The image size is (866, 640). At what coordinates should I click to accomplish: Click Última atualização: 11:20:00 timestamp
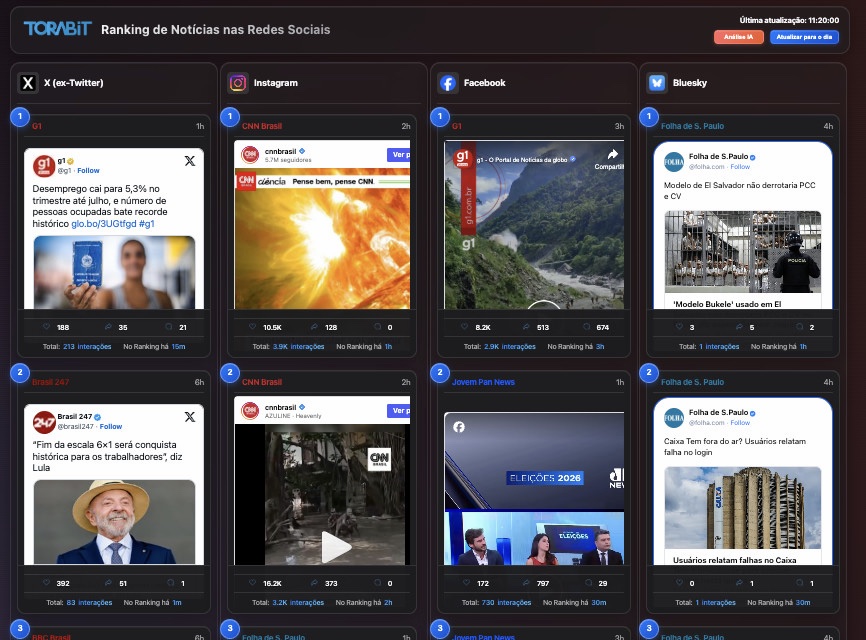click(789, 20)
